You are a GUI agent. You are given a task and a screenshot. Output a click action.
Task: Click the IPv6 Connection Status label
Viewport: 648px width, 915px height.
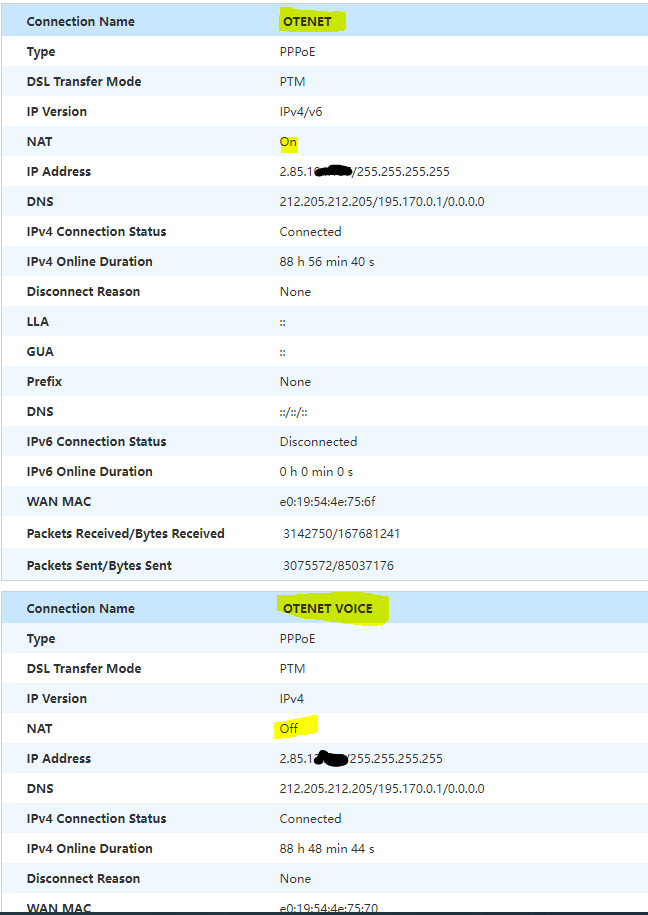(x=96, y=442)
